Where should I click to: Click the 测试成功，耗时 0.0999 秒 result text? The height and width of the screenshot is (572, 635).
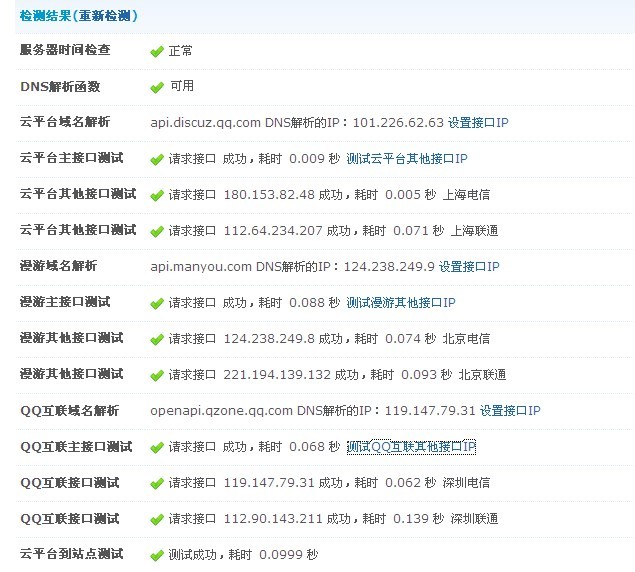243,555
